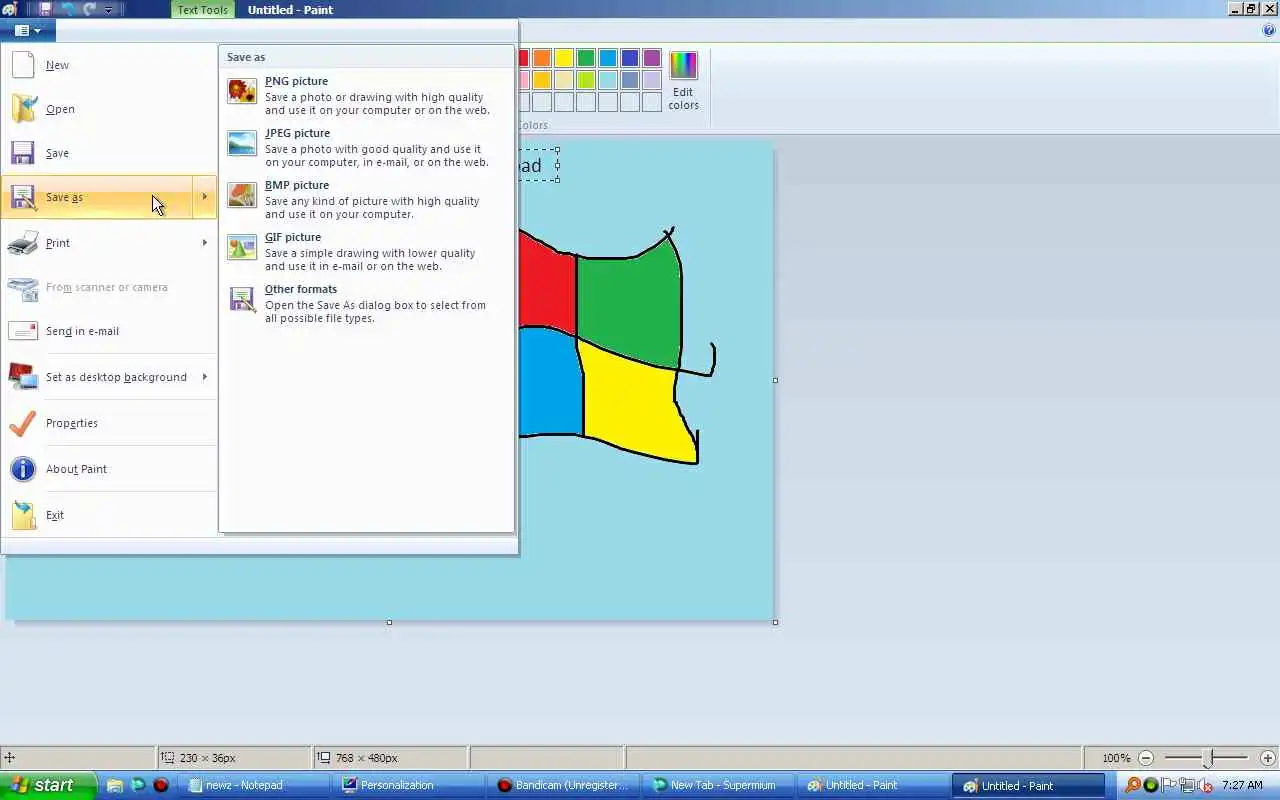Choose New from the file menu
Screen dimensions: 1280x800
110,65
